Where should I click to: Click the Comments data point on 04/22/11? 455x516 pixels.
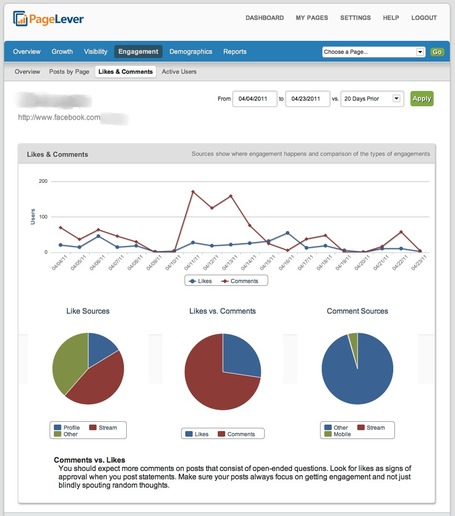(401, 232)
